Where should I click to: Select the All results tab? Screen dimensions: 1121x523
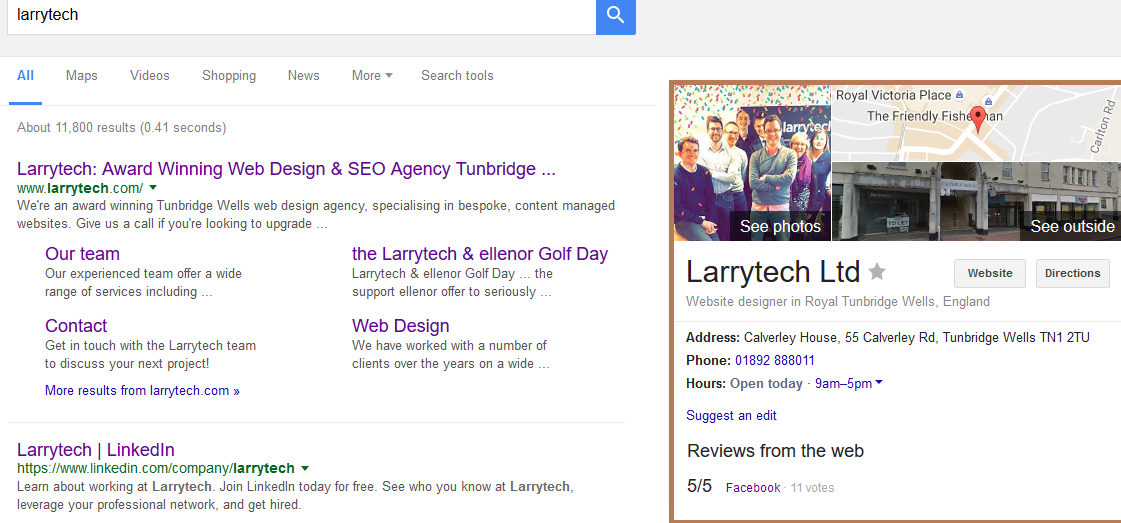pyautogui.click(x=26, y=75)
